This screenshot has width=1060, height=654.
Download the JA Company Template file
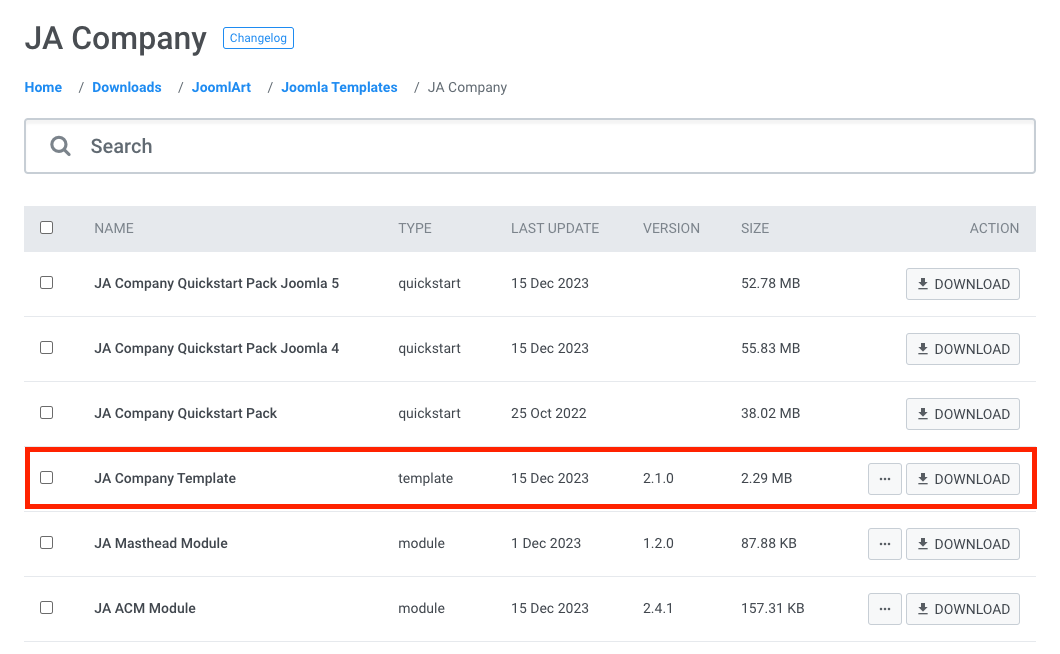point(962,479)
